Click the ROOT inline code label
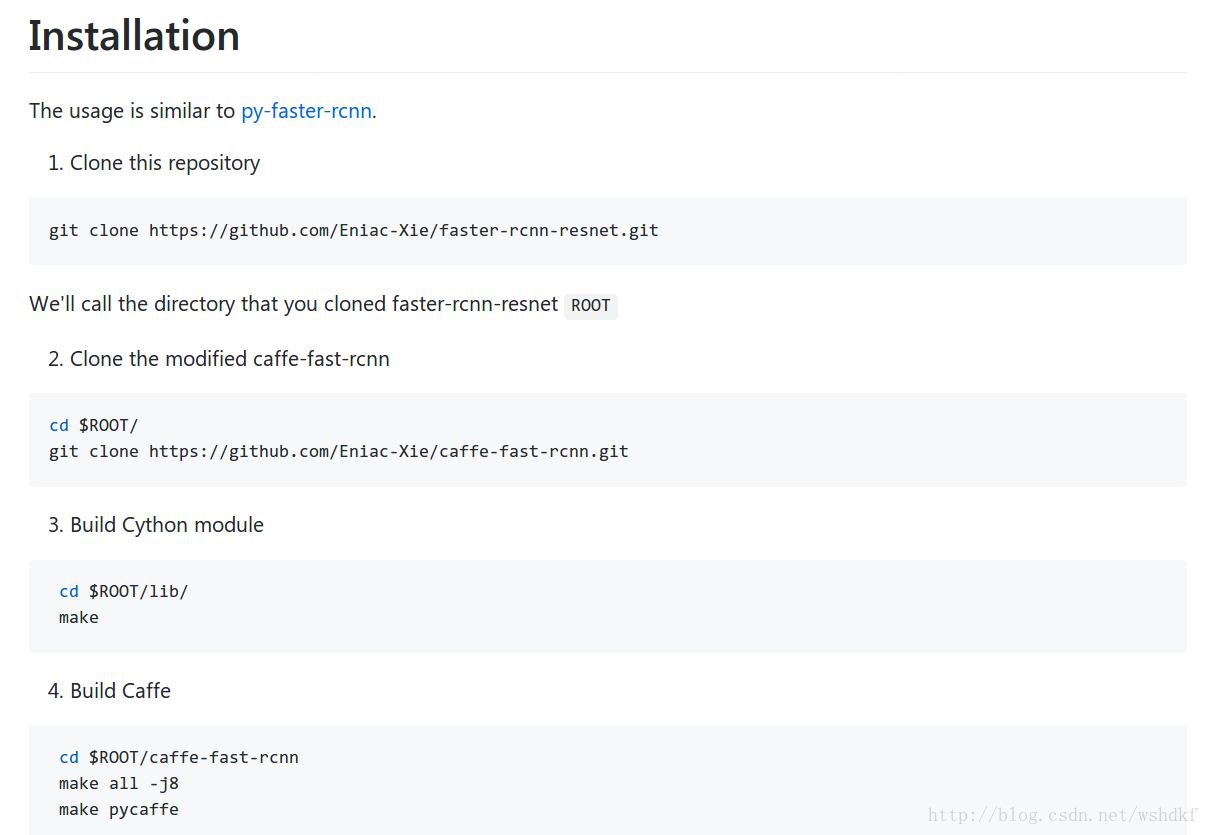Viewport: 1209px width, 835px height. click(x=591, y=305)
